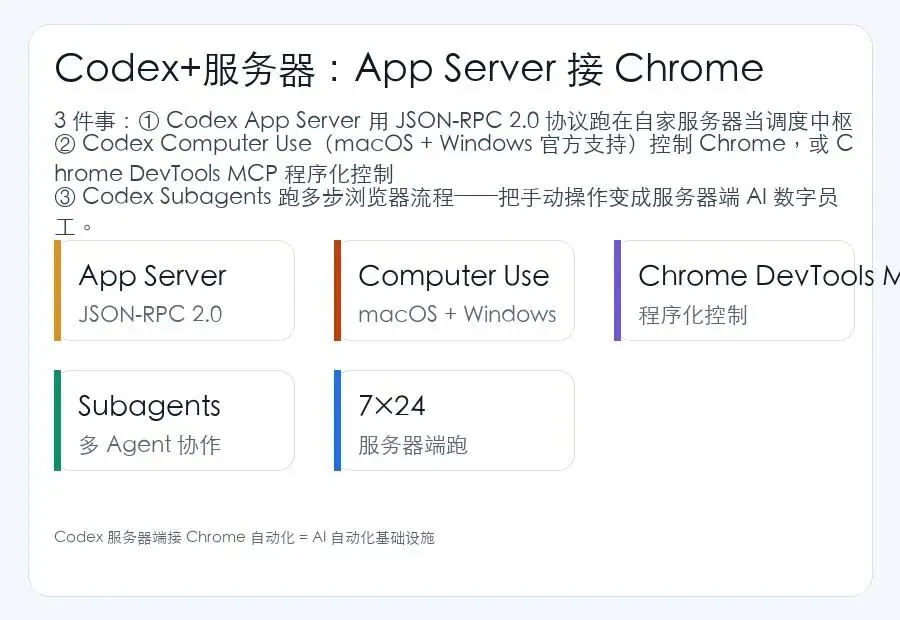The width and height of the screenshot is (900, 620).
Task: Open the Subagents card
Action: pyautogui.click(x=174, y=421)
